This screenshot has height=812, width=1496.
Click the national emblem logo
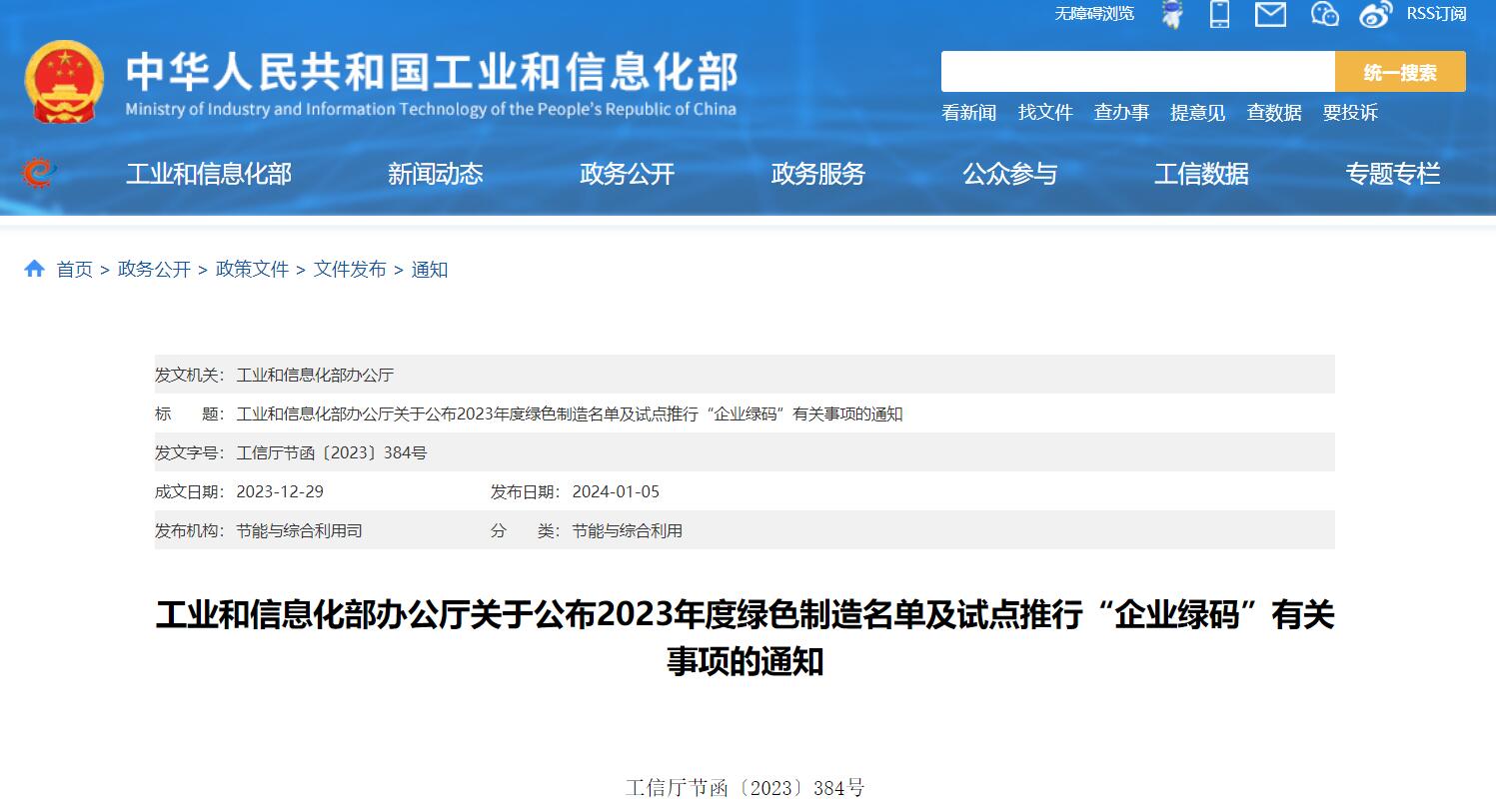64,83
